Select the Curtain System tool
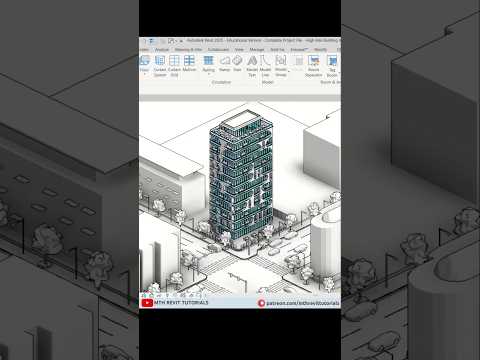 (160, 66)
